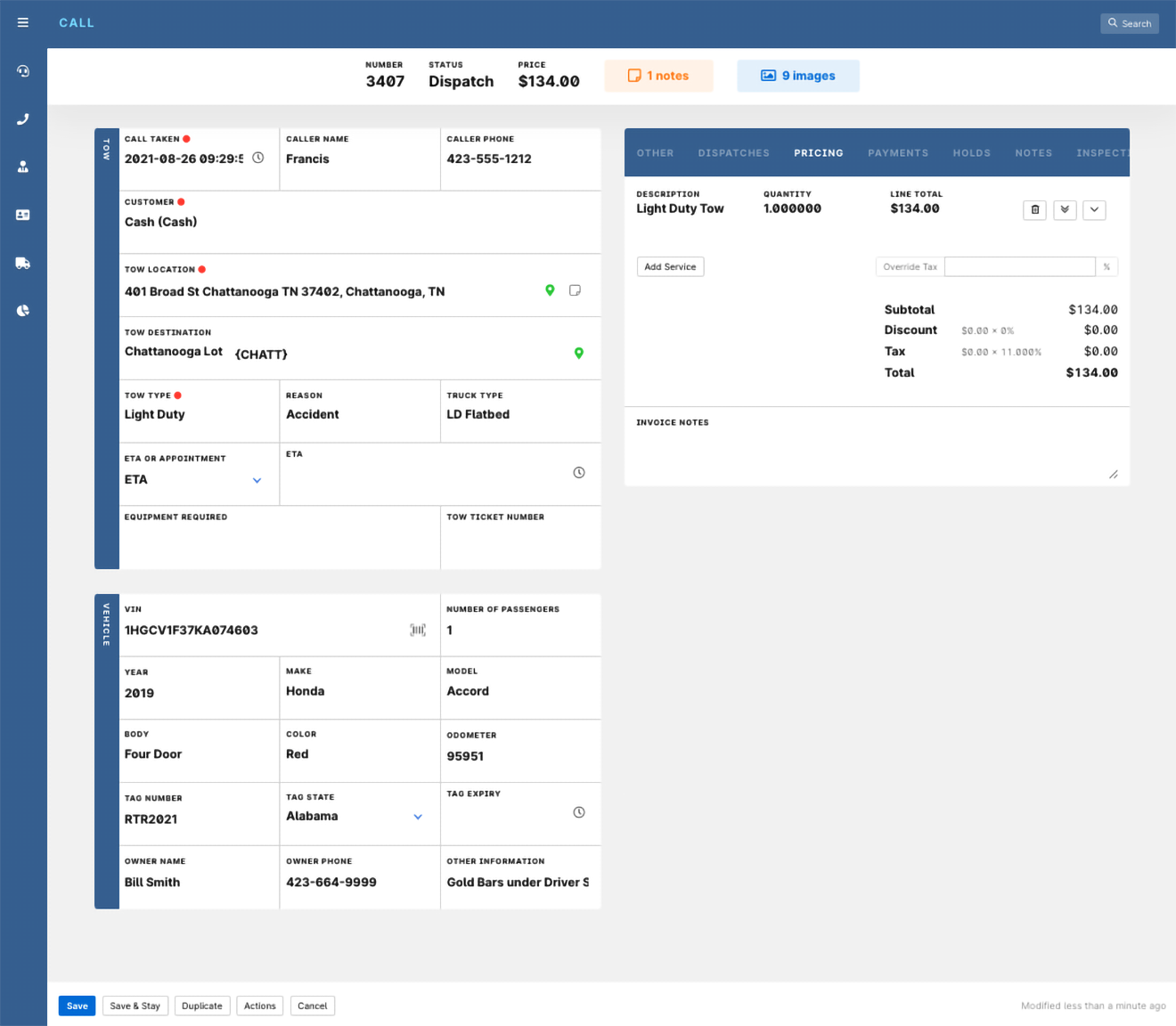Switch to the Payments tab
This screenshot has width=1176, height=1026.
click(898, 152)
